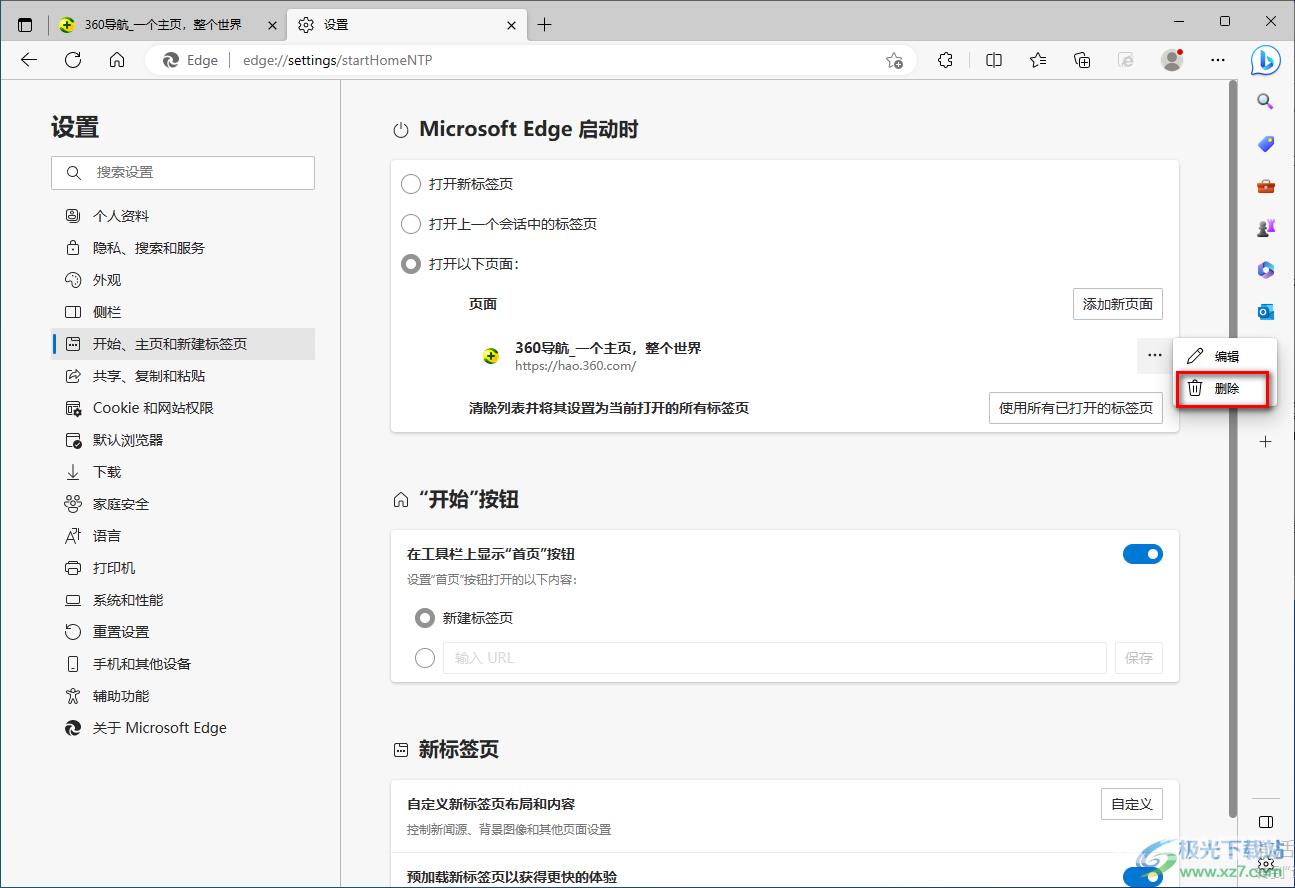The height and width of the screenshot is (888, 1295).
Task: Click the 搜索设置 search field
Action: point(183,173)
